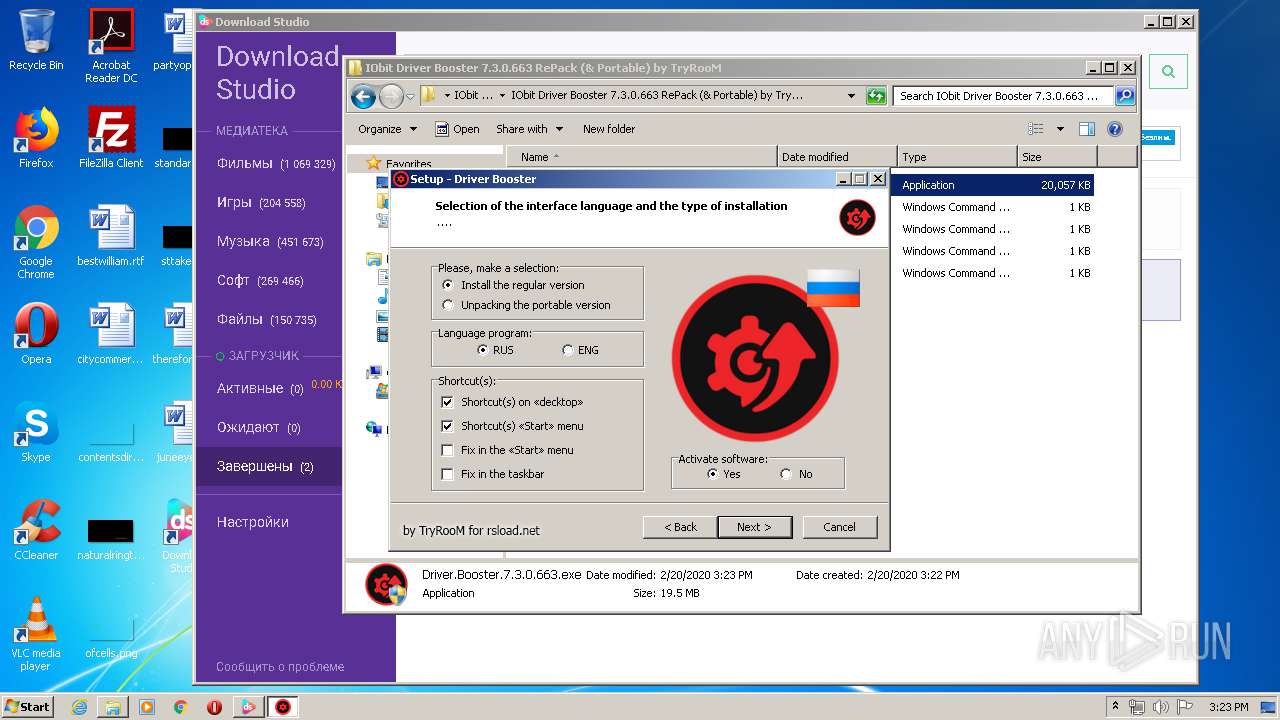Launch Internet Explorer from taskbar
This screenshot has height=720, width=1280.
click(79, 707)
